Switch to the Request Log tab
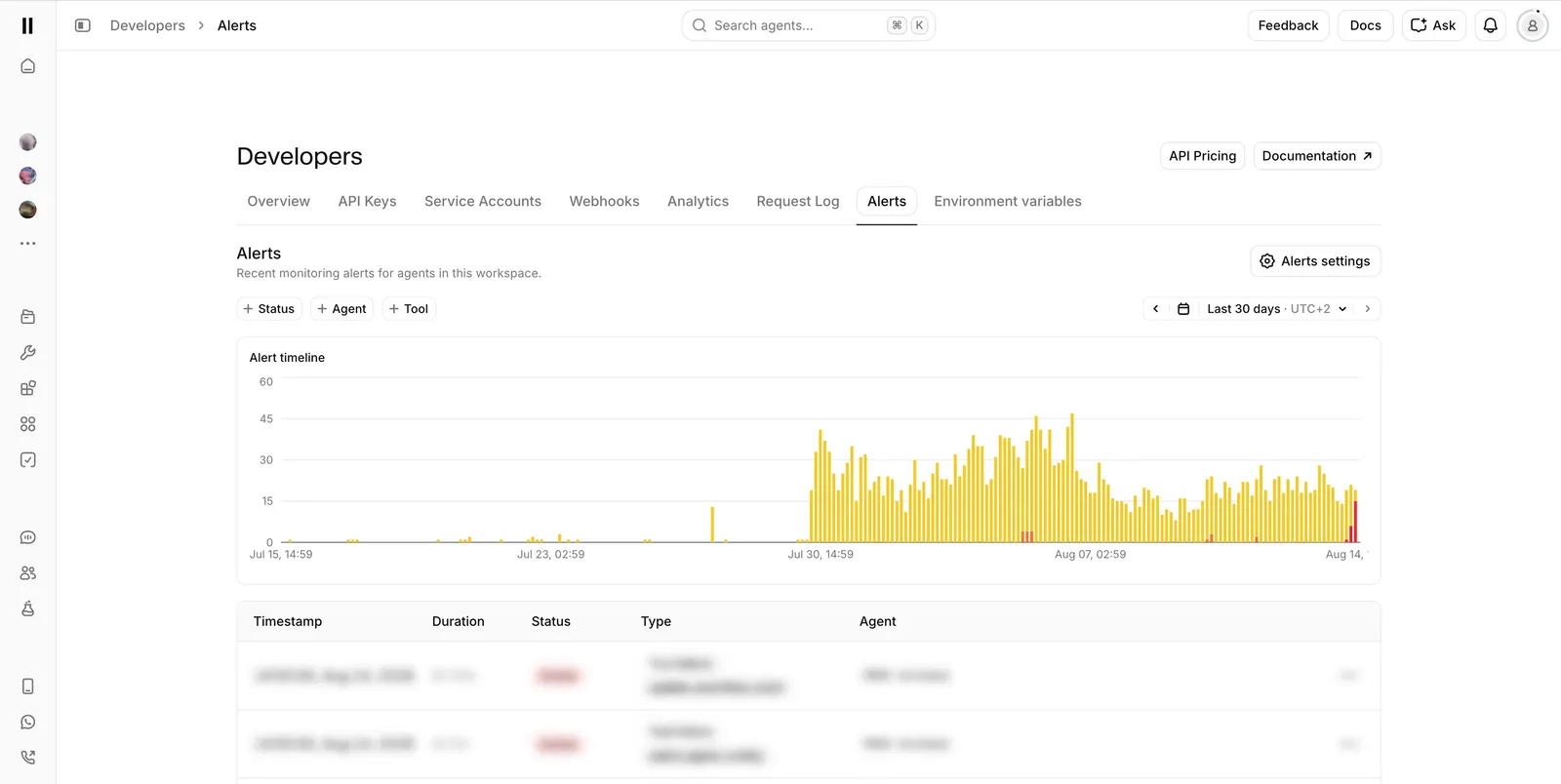The width and height of the screenshot is (1561, 784). pos(798,202)
